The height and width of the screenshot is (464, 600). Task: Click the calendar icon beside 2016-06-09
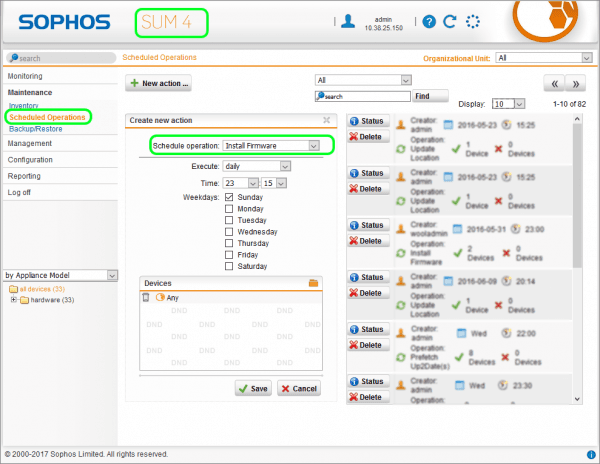pyautogui.click(x=448, y=281)
